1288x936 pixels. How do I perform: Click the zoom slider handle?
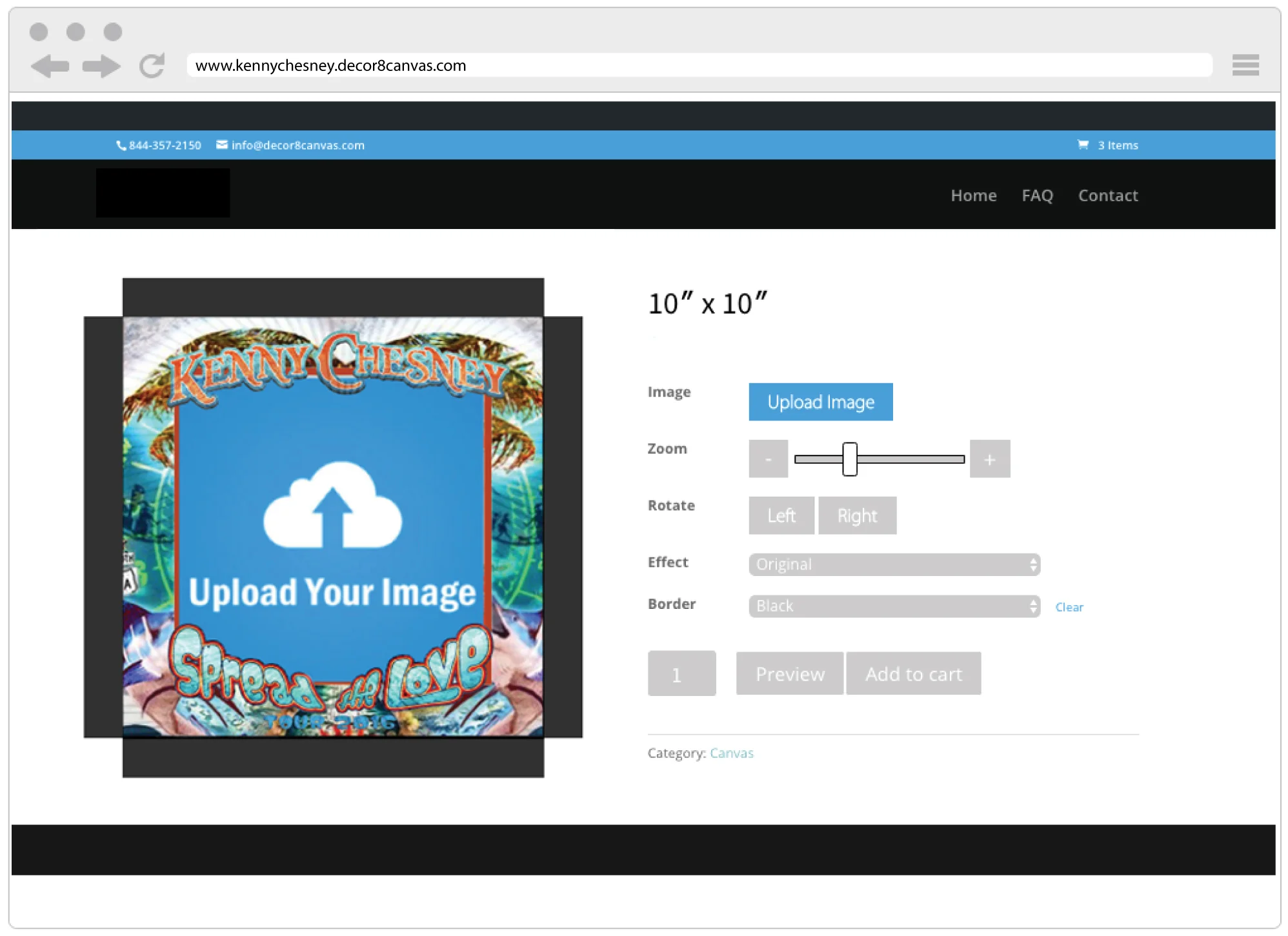(x=850, y=459)
